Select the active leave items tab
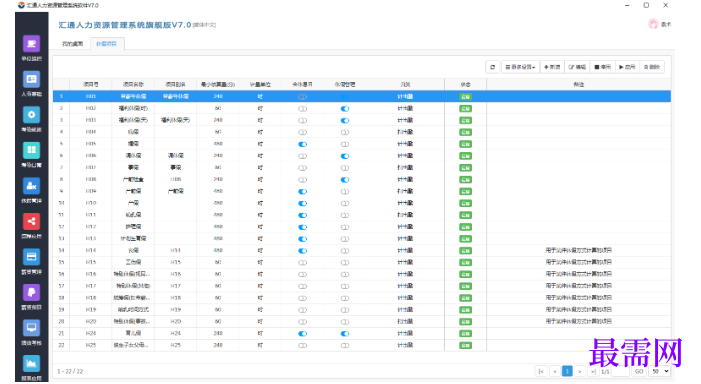This screenshot has height=384, width=701. (106, 44)
